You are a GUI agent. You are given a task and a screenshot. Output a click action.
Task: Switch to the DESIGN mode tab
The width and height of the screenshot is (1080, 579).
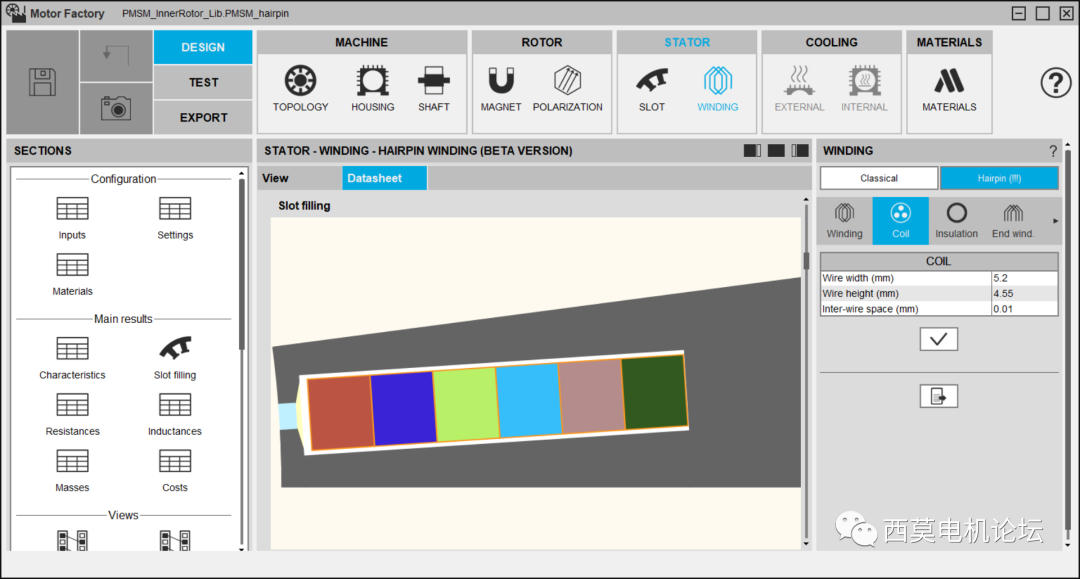coord(202,47)
